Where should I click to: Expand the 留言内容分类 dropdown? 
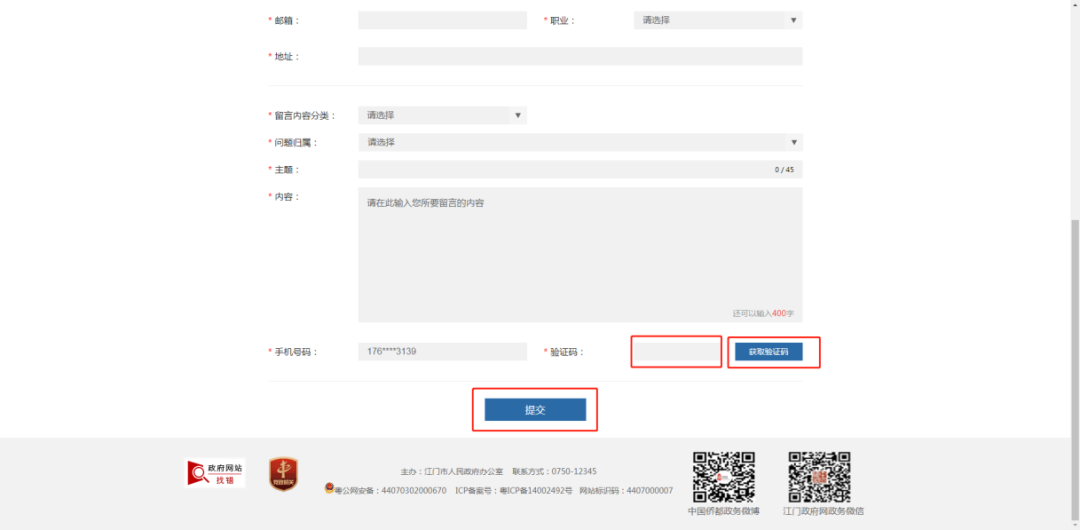click(442, 115)
